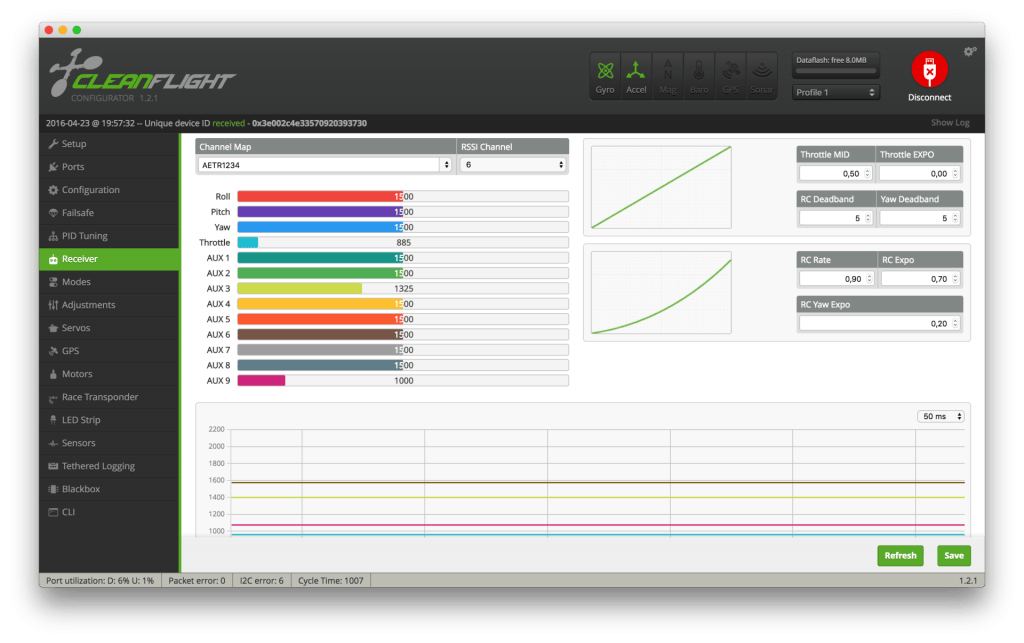Click the Packet error: 0 status entry
The width and height of the screenshot is (1024, 643).
197,580
